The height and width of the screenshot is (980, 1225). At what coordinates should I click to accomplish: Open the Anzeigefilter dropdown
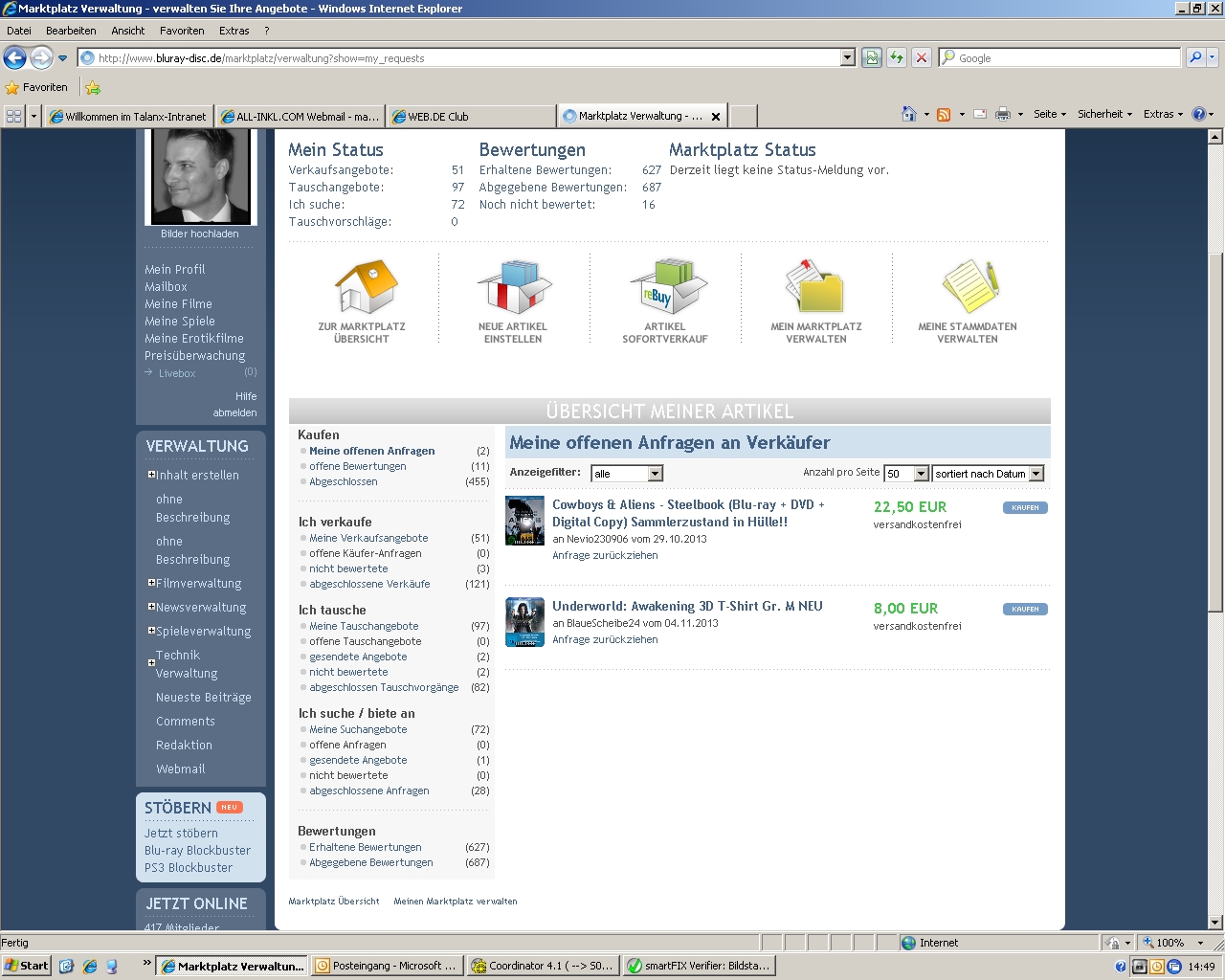coord(655,474)
